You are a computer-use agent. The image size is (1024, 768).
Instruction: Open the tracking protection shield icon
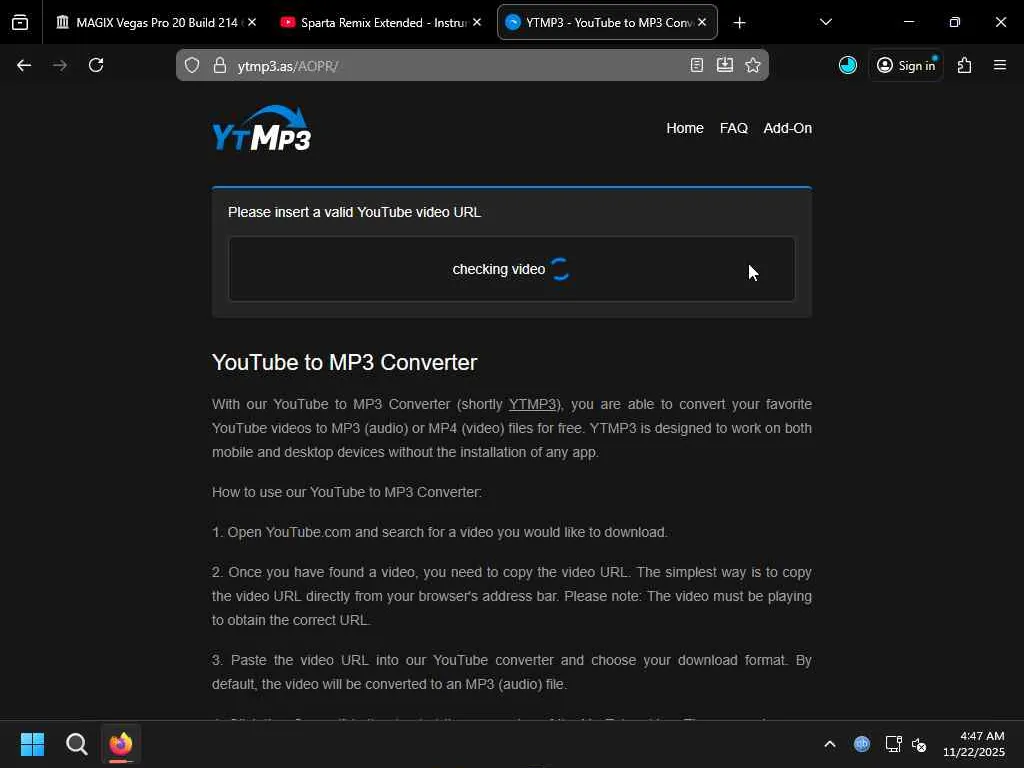pyautogui.click(x=192, y=65)
